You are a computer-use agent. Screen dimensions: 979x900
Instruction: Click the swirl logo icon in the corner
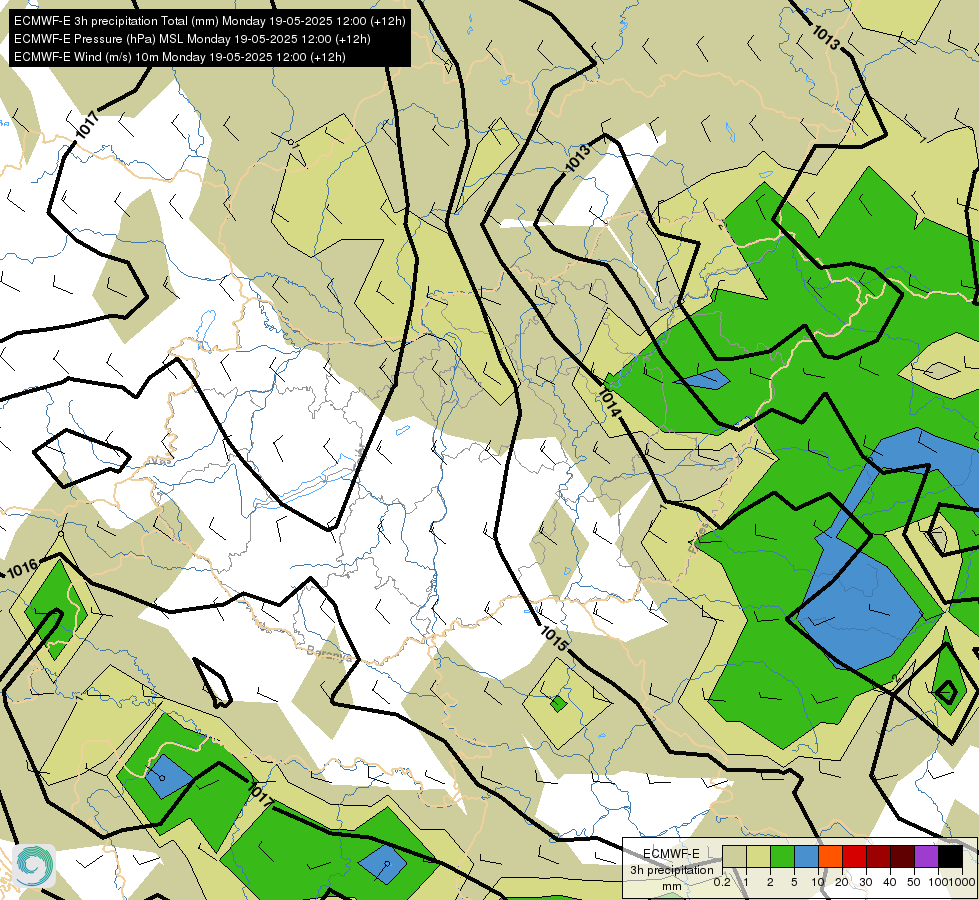pos(34,865)
